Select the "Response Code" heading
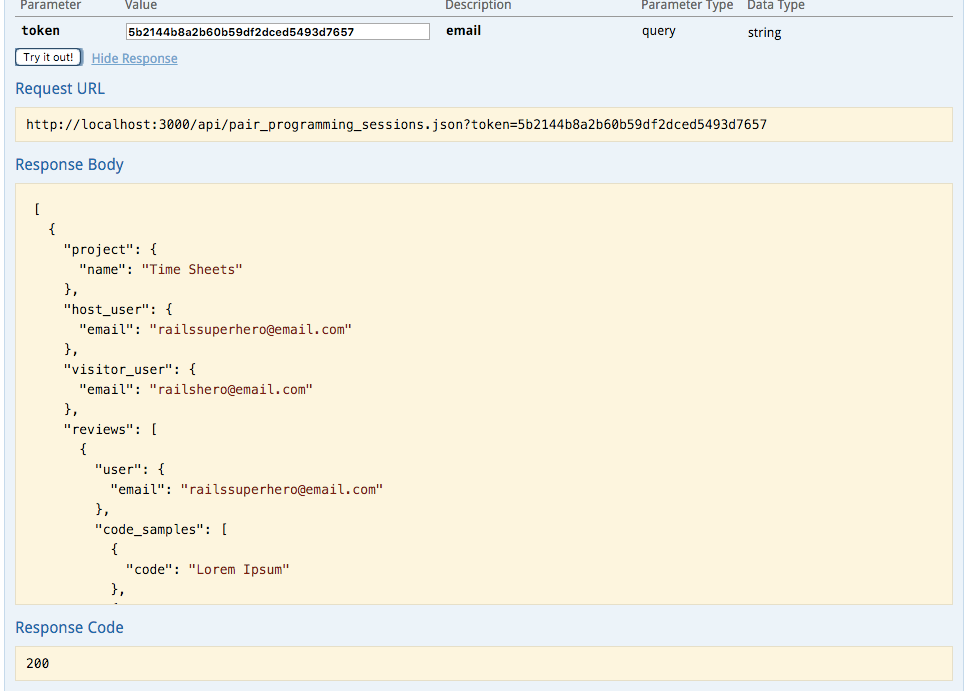Image resolution: width=966 pixels, height=691 pixels. point(69,628)
